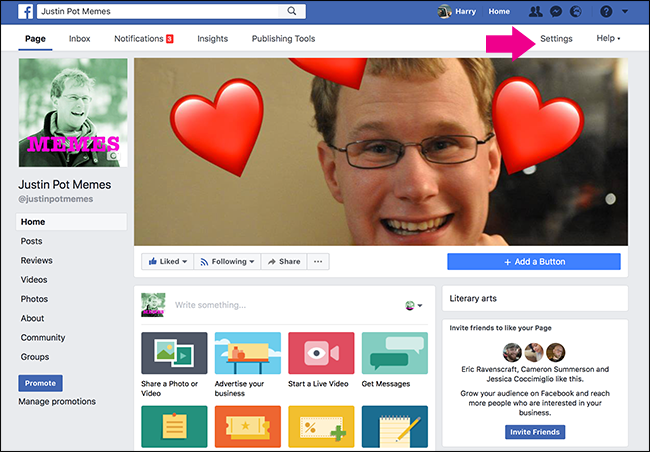The image size is (650, 452).
Task: Select Photos in the left sidebar
Action: (34, 299)
